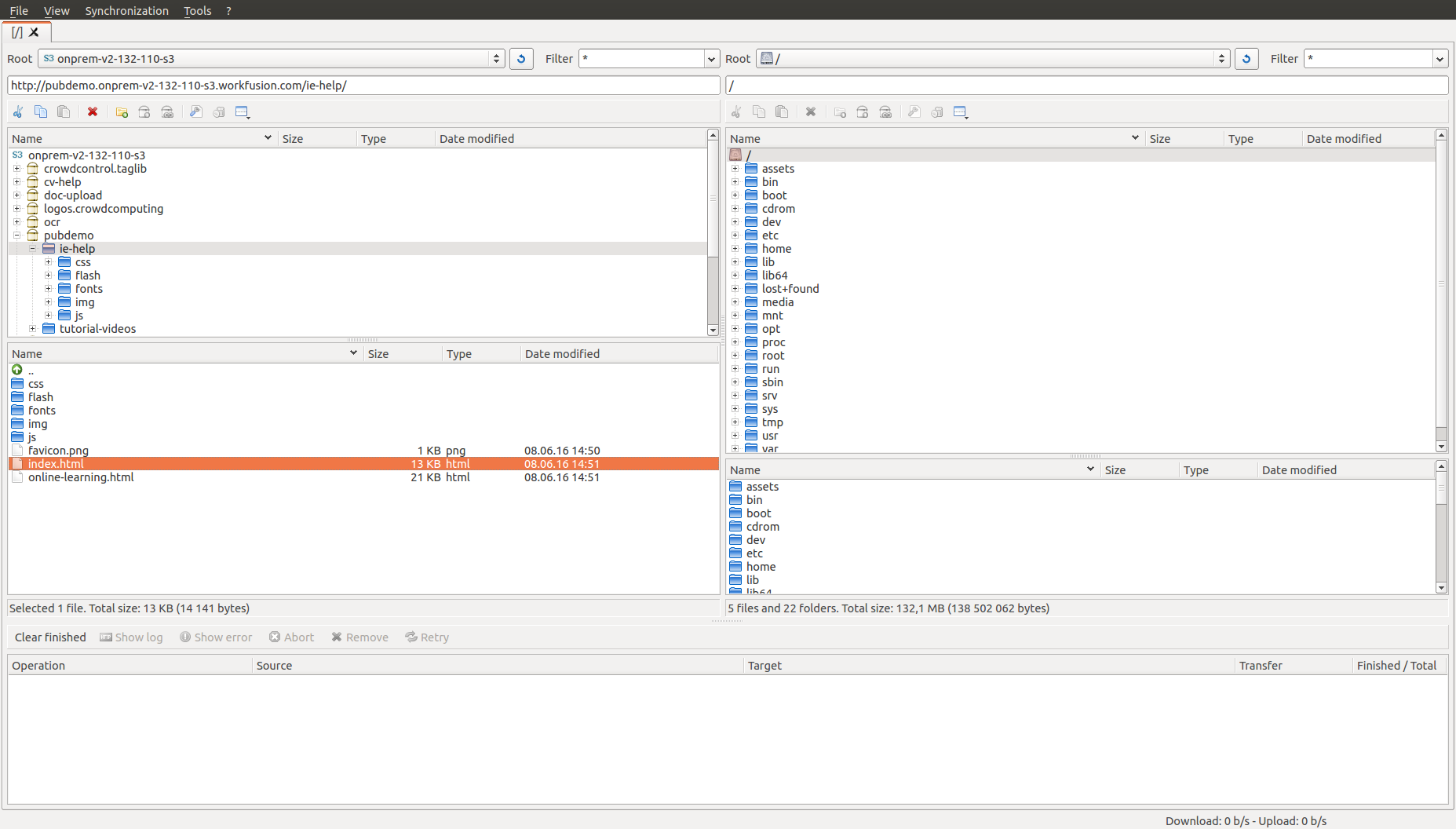Click the Cut icon in the local pane toolbar
Screen dimensions: 1456x829
(x=736, y=112)
